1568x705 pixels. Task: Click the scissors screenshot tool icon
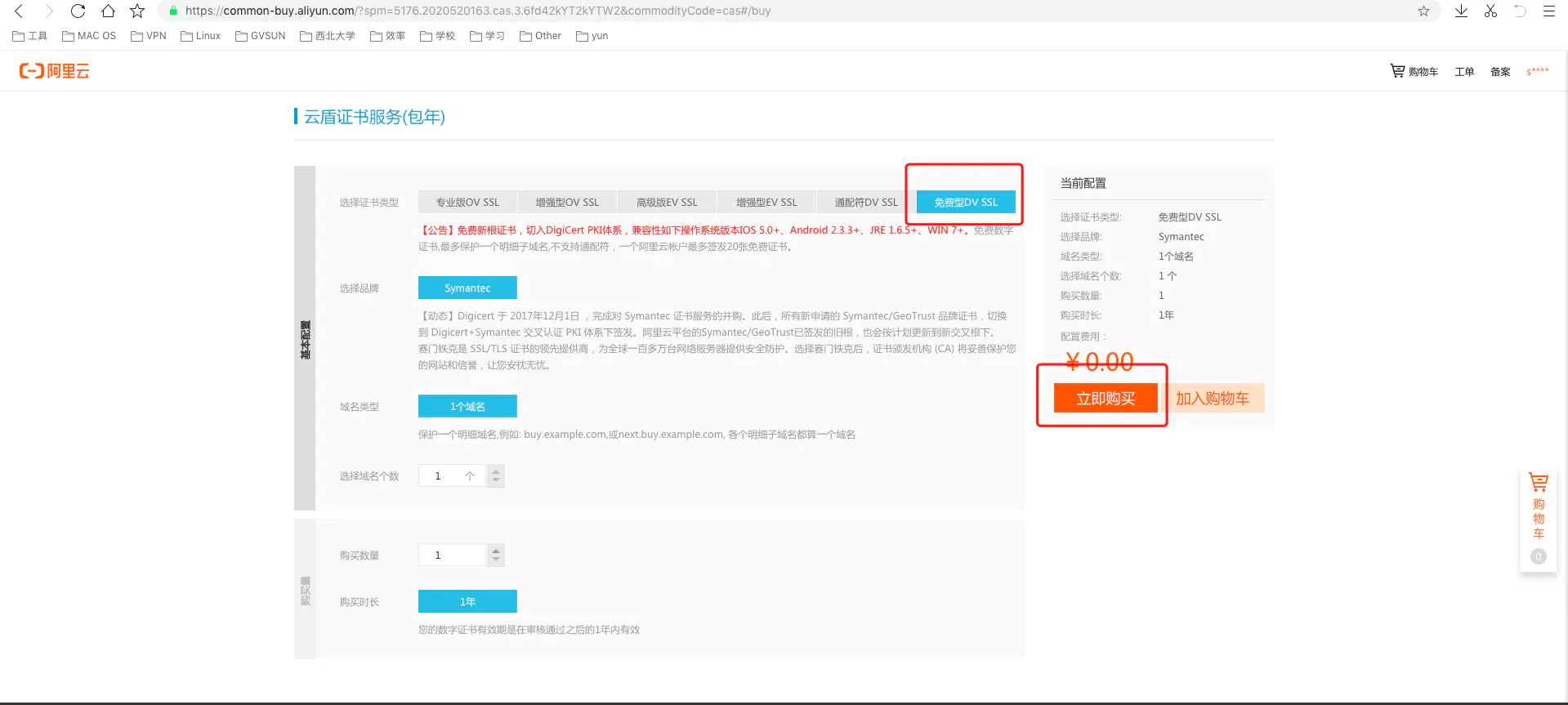[x=1490, y=11]
